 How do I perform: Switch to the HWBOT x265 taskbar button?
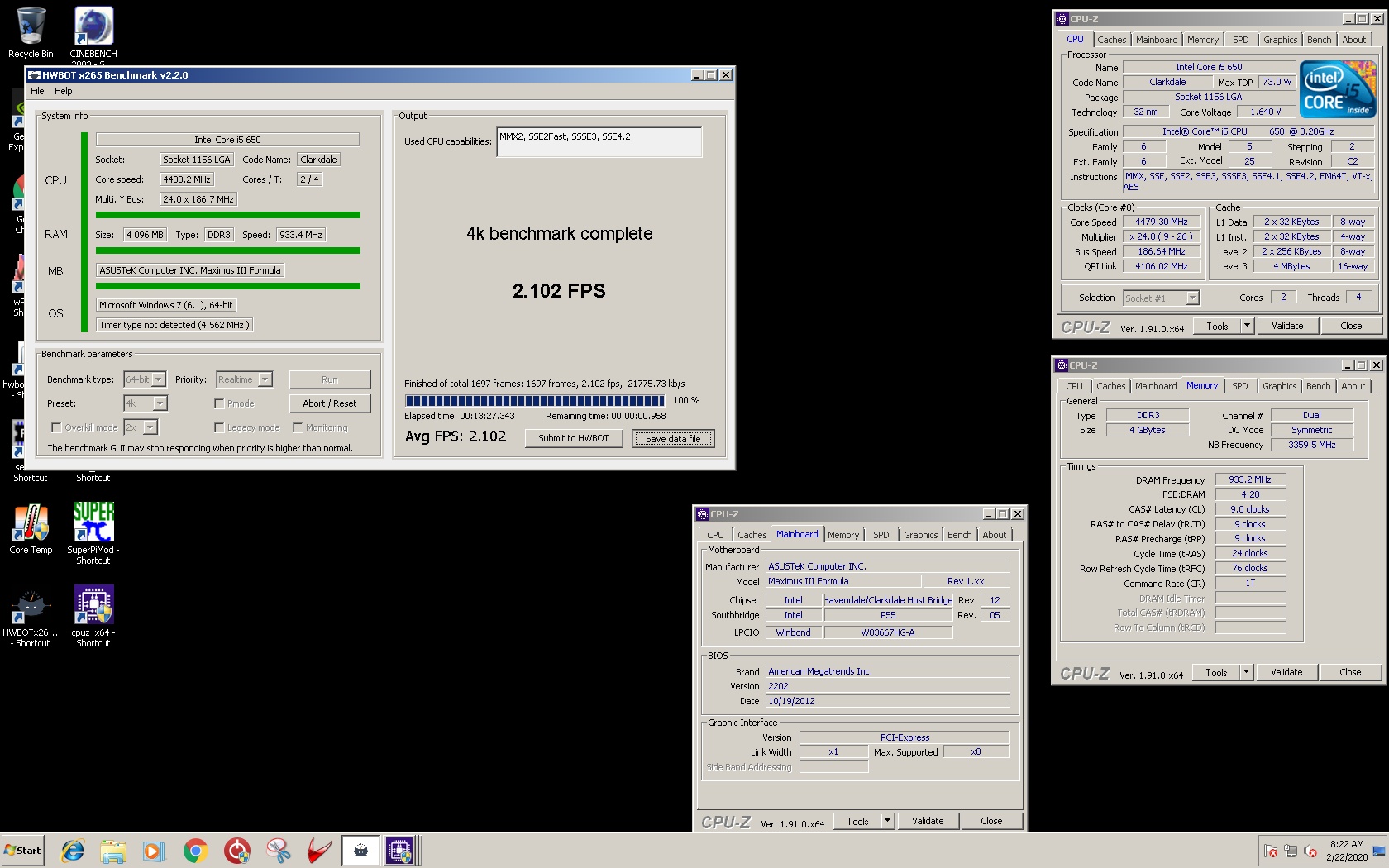pos(361,851)
